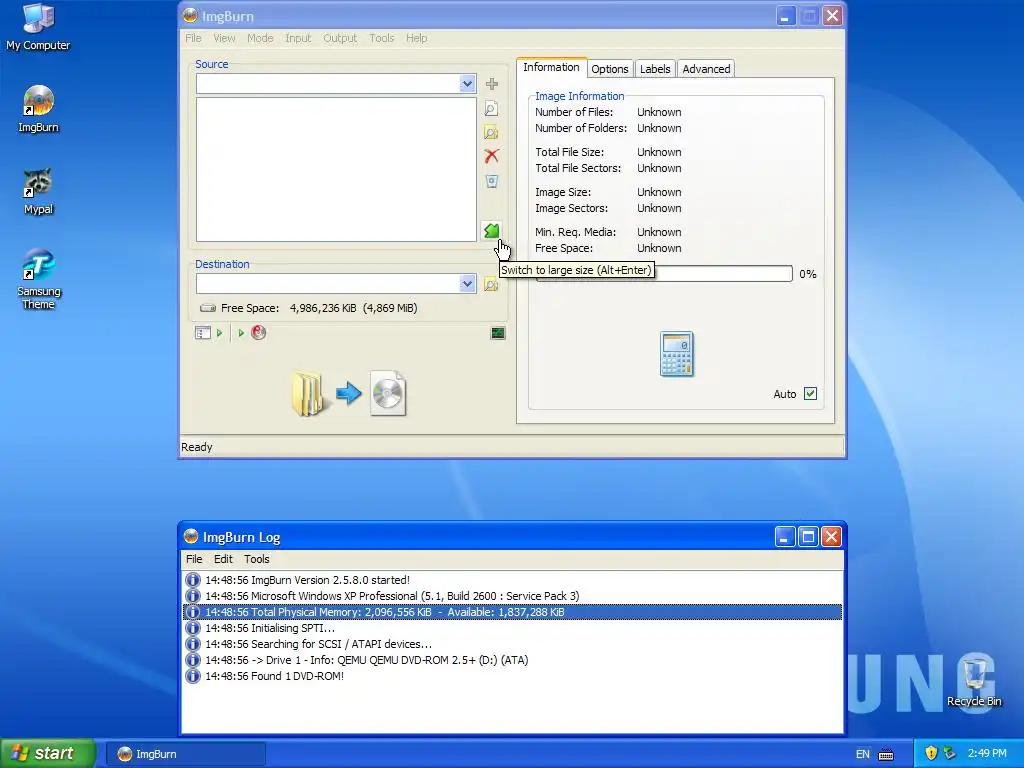
Task: Click the large folder-to-disc Build image
Action: pos(349,393)
